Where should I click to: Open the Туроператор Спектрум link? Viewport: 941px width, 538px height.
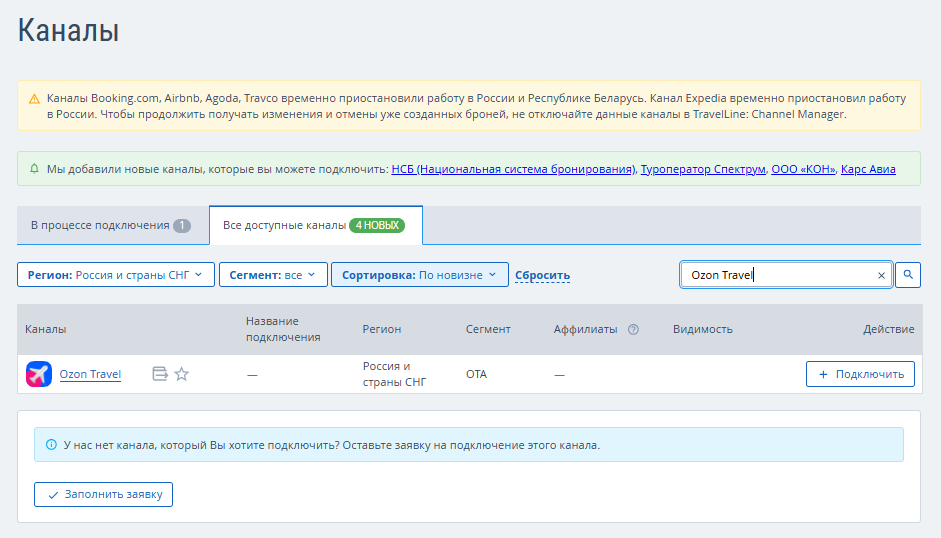(x=703, y=169)
